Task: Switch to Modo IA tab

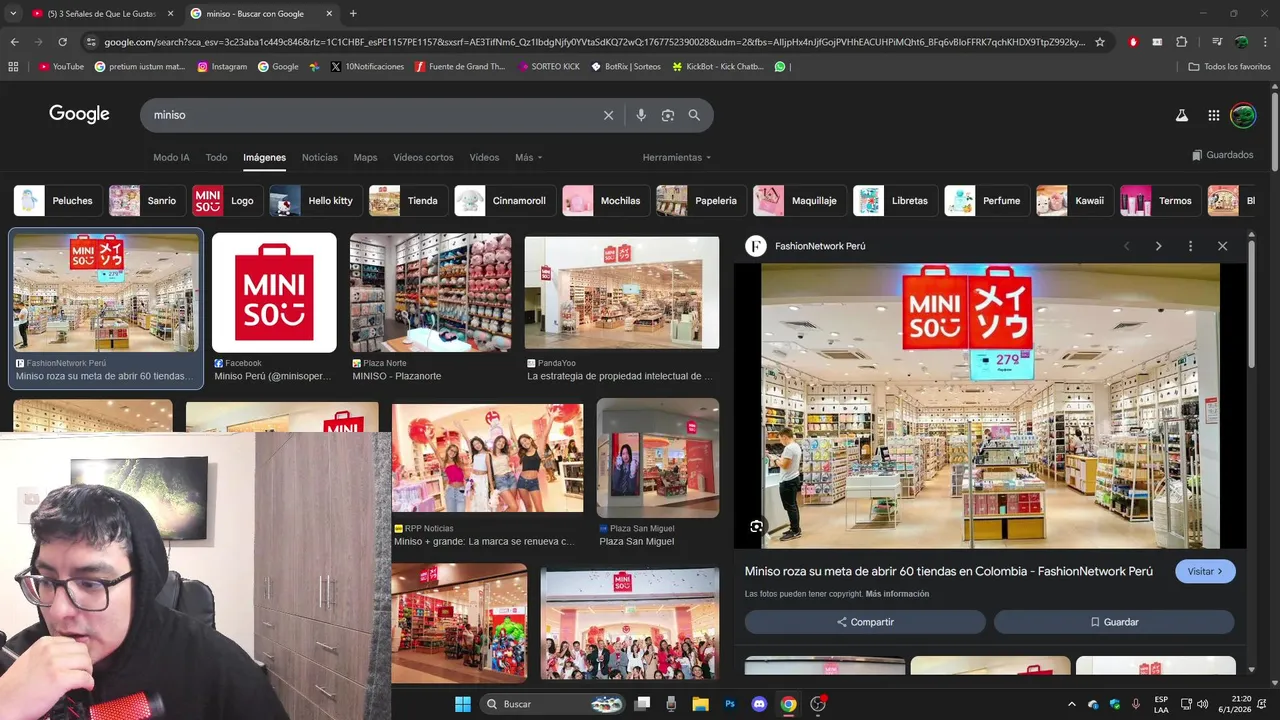Action: coord(171,157)
